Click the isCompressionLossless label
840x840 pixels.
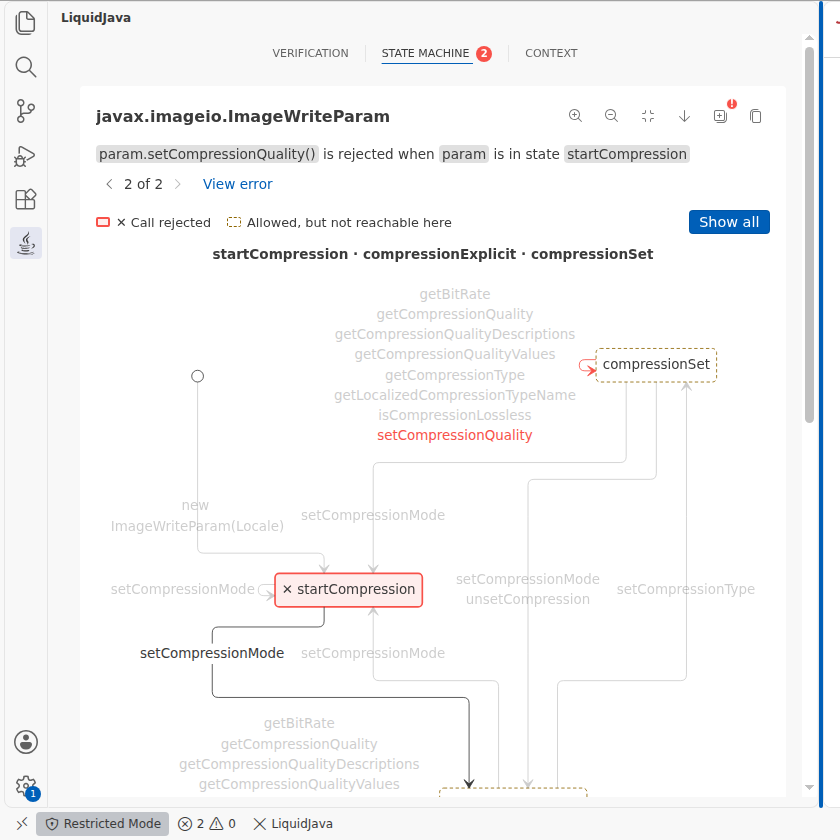coord(455,415)
